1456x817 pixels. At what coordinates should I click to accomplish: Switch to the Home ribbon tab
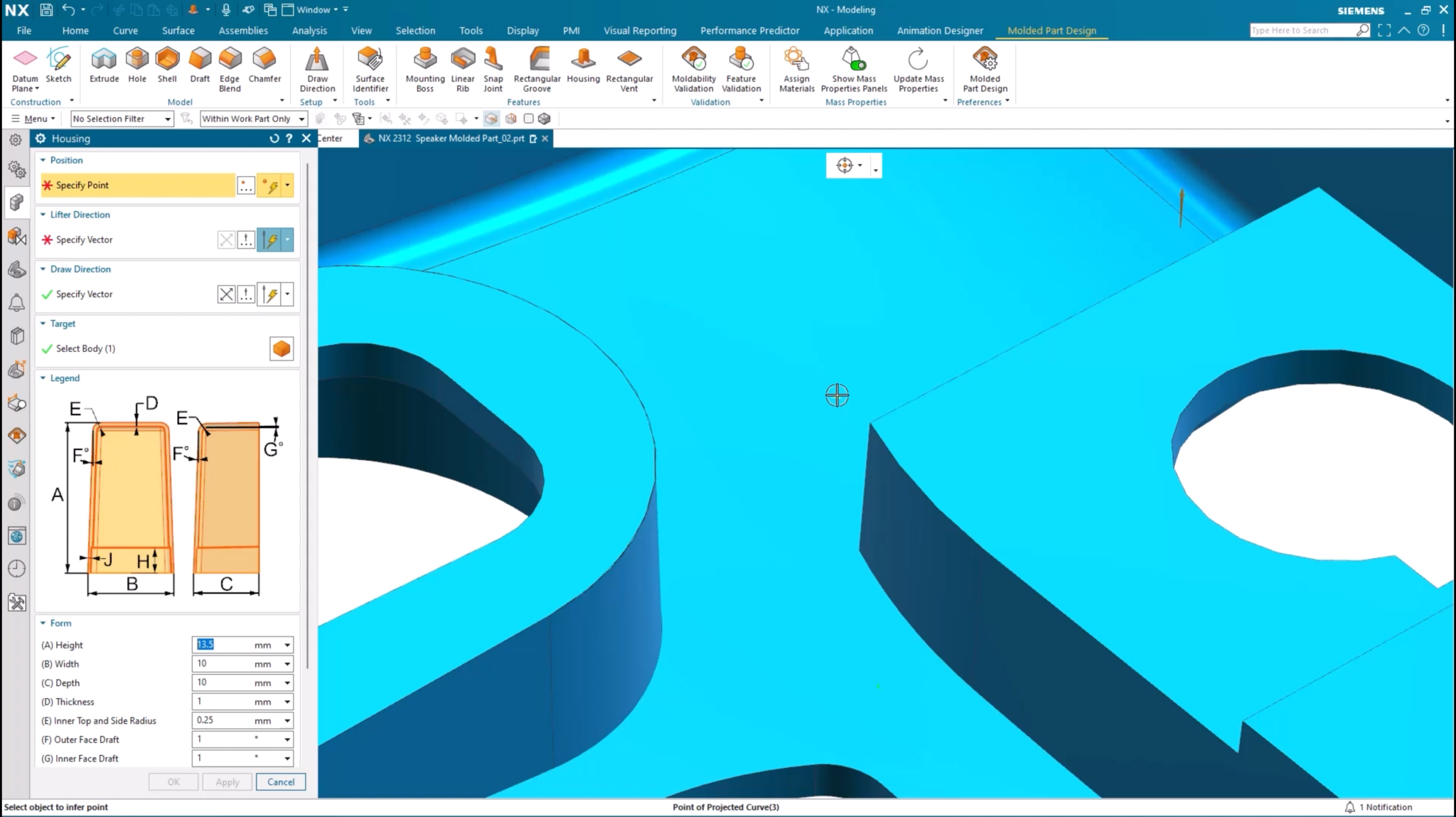(75, 30)
